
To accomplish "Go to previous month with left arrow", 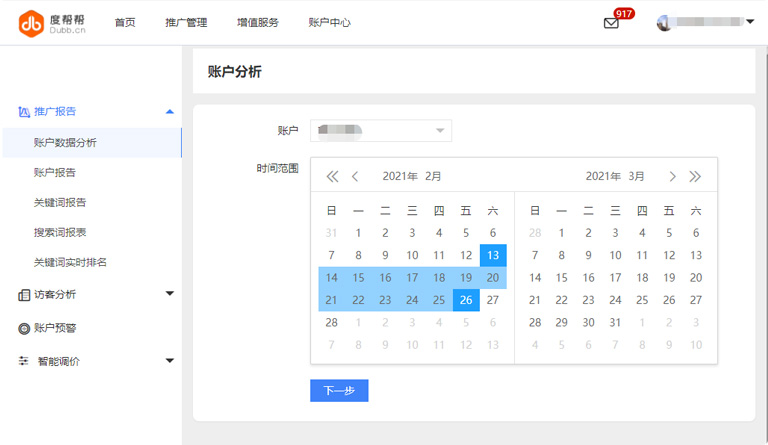I will [355, 177].
